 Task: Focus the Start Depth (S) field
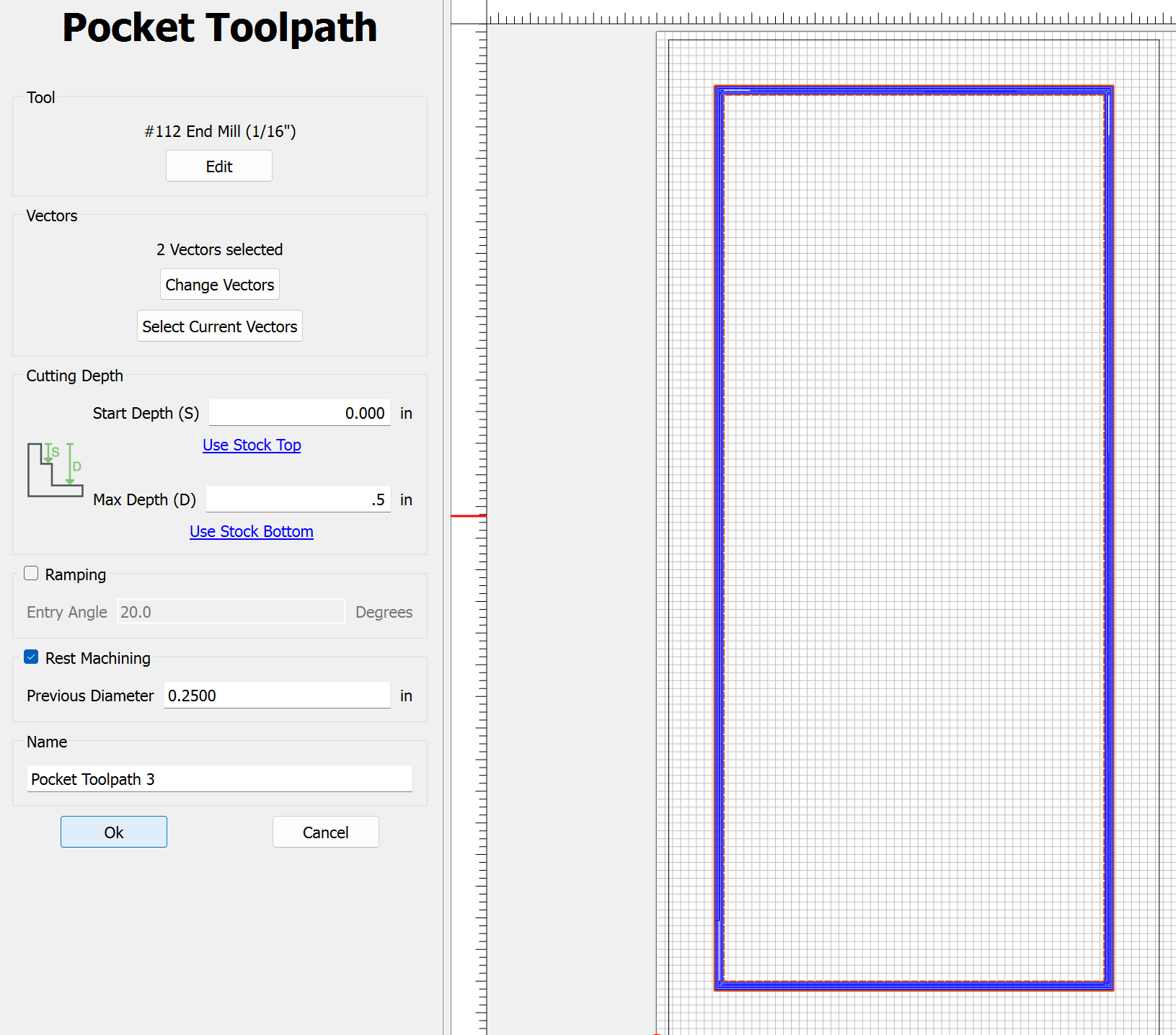[299, 413]
